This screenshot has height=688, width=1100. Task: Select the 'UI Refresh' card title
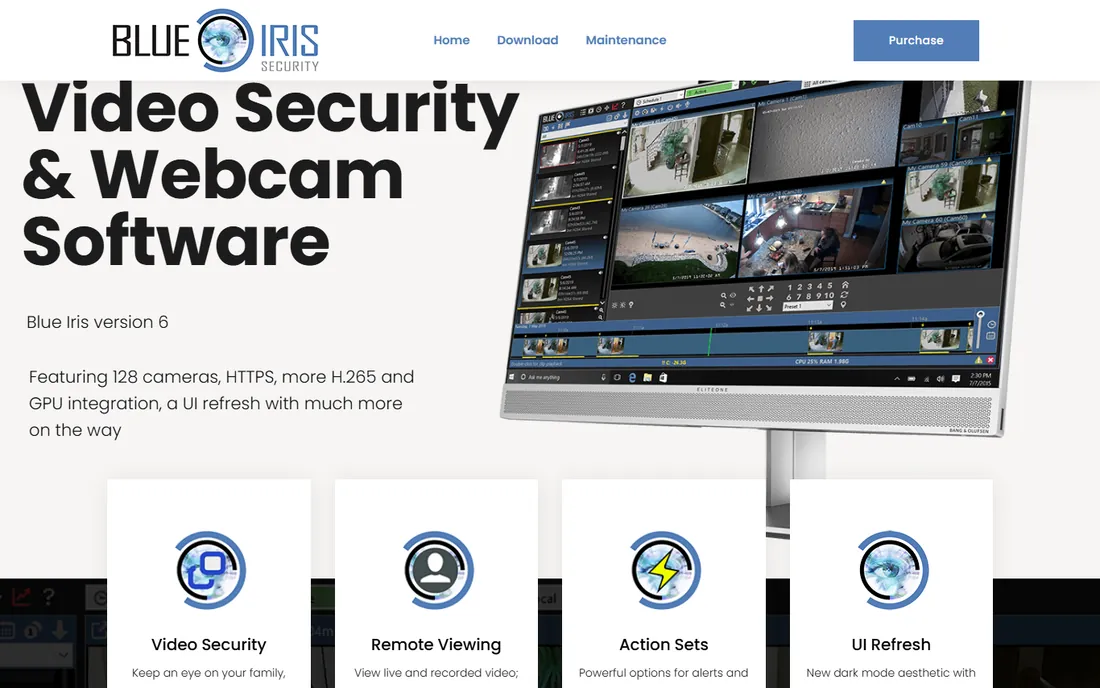891,644
